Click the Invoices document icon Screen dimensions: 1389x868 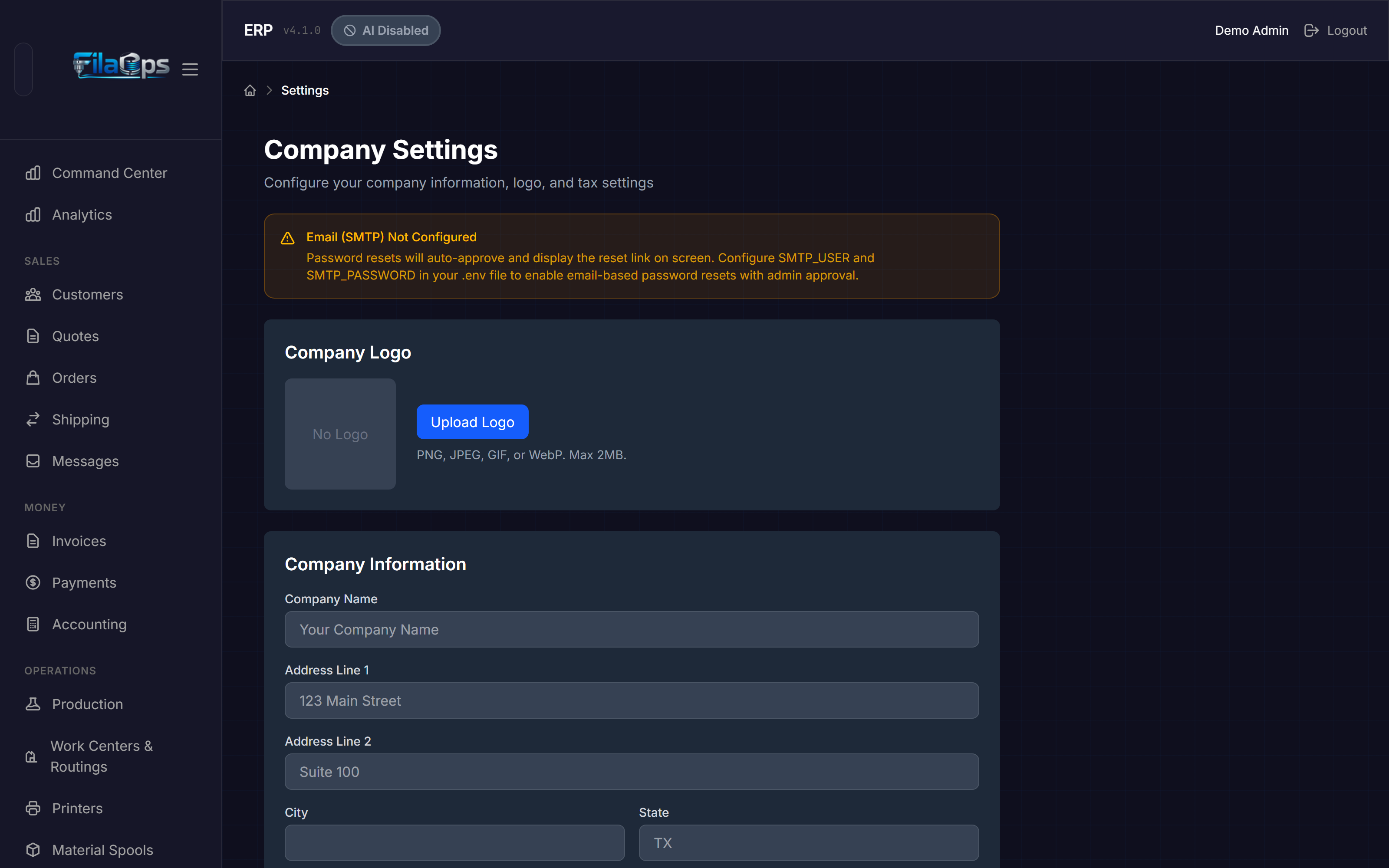(33, 541)
